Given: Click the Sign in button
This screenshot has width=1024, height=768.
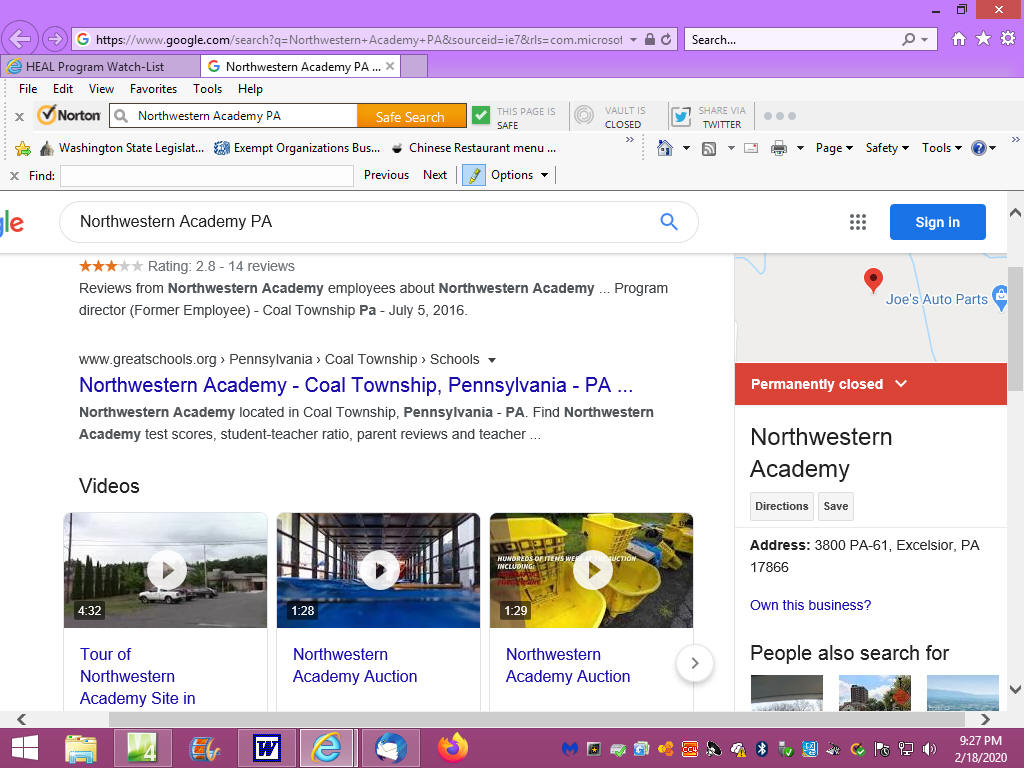Looking at the screenshot, I should point(937,222).
